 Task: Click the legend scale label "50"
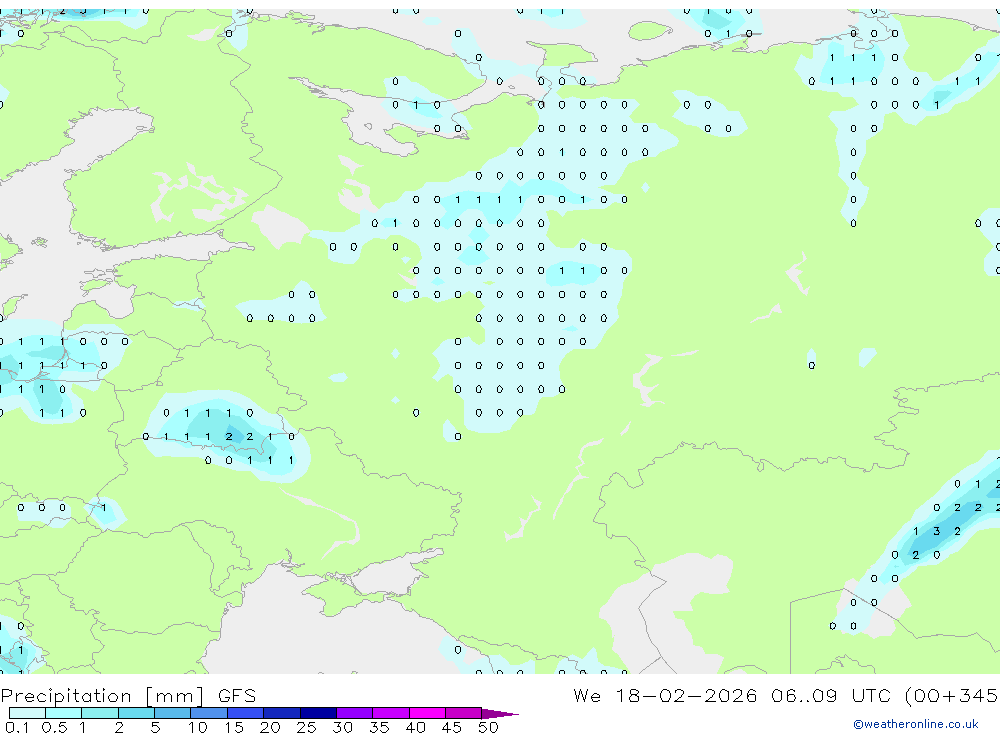pos(488,727)
